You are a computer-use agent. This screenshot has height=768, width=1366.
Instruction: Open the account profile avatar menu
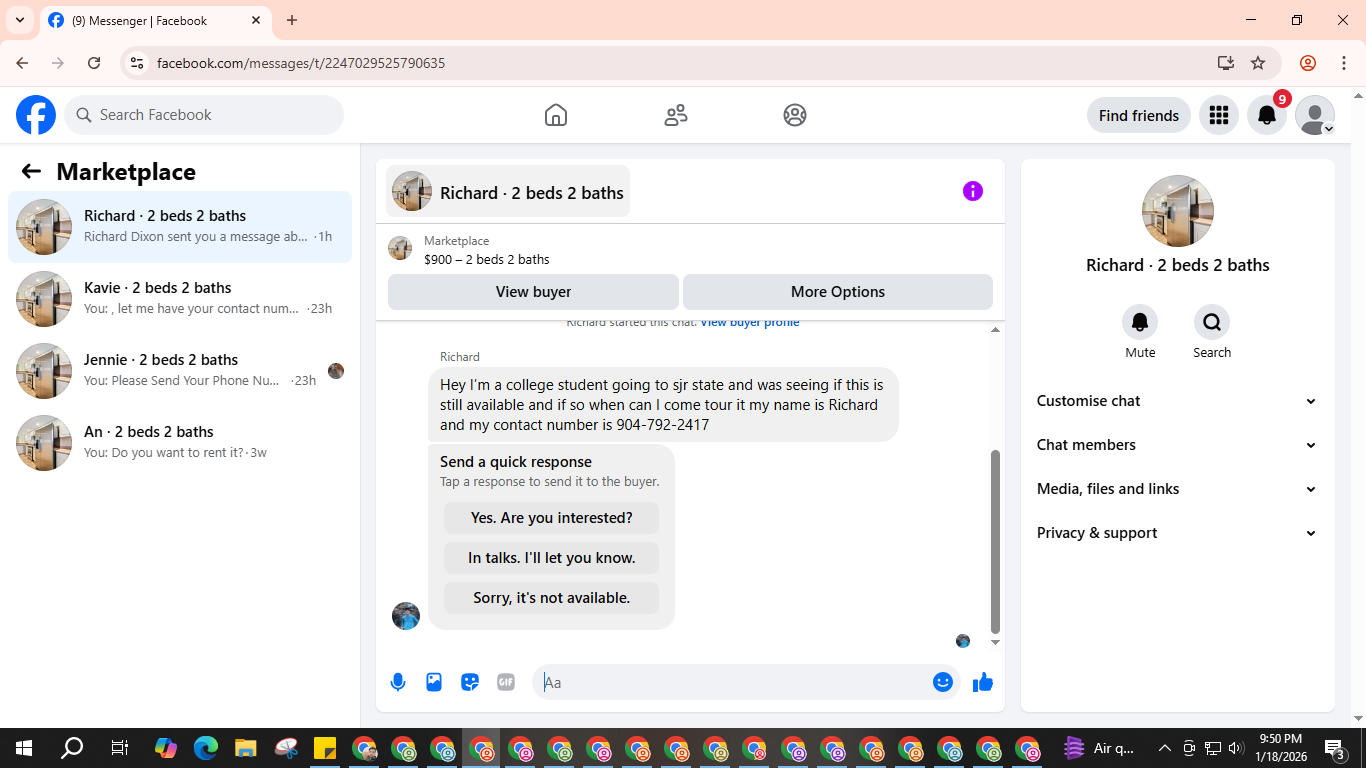coord(1315,115)
